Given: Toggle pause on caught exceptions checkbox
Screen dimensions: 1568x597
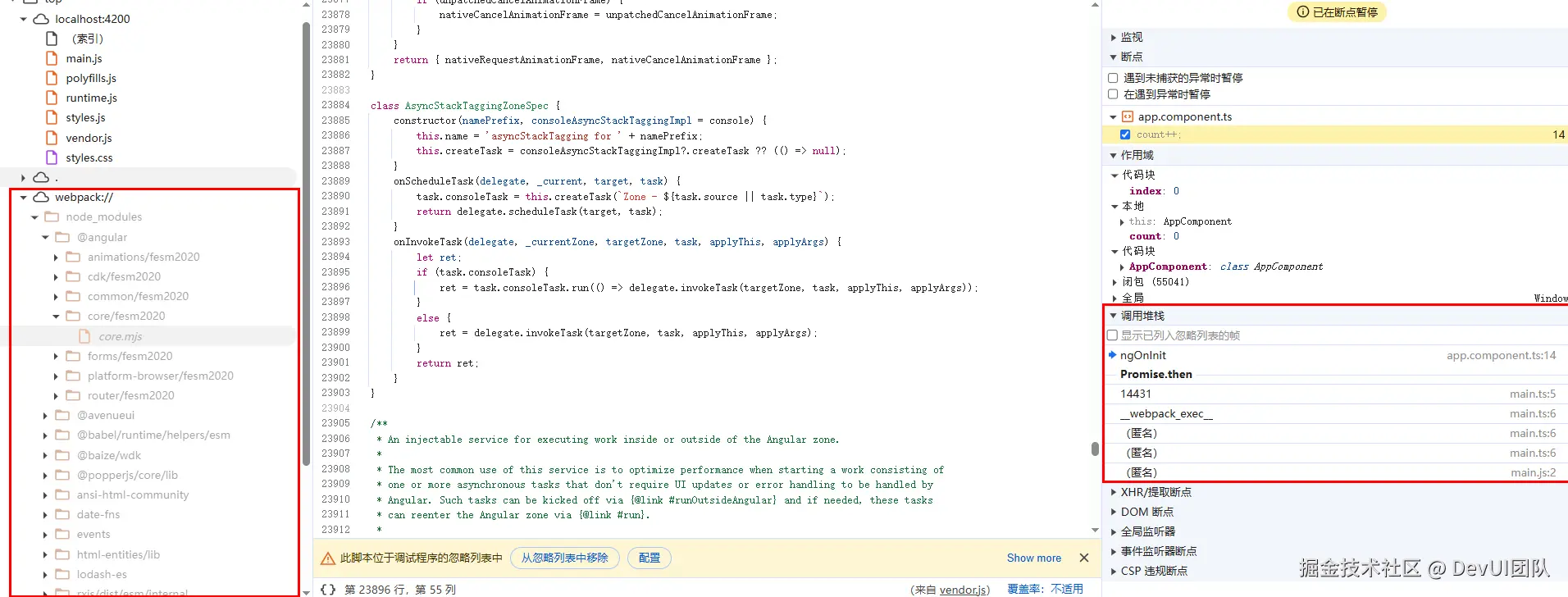Looking at the screenshot, I should pos(1113,94).
